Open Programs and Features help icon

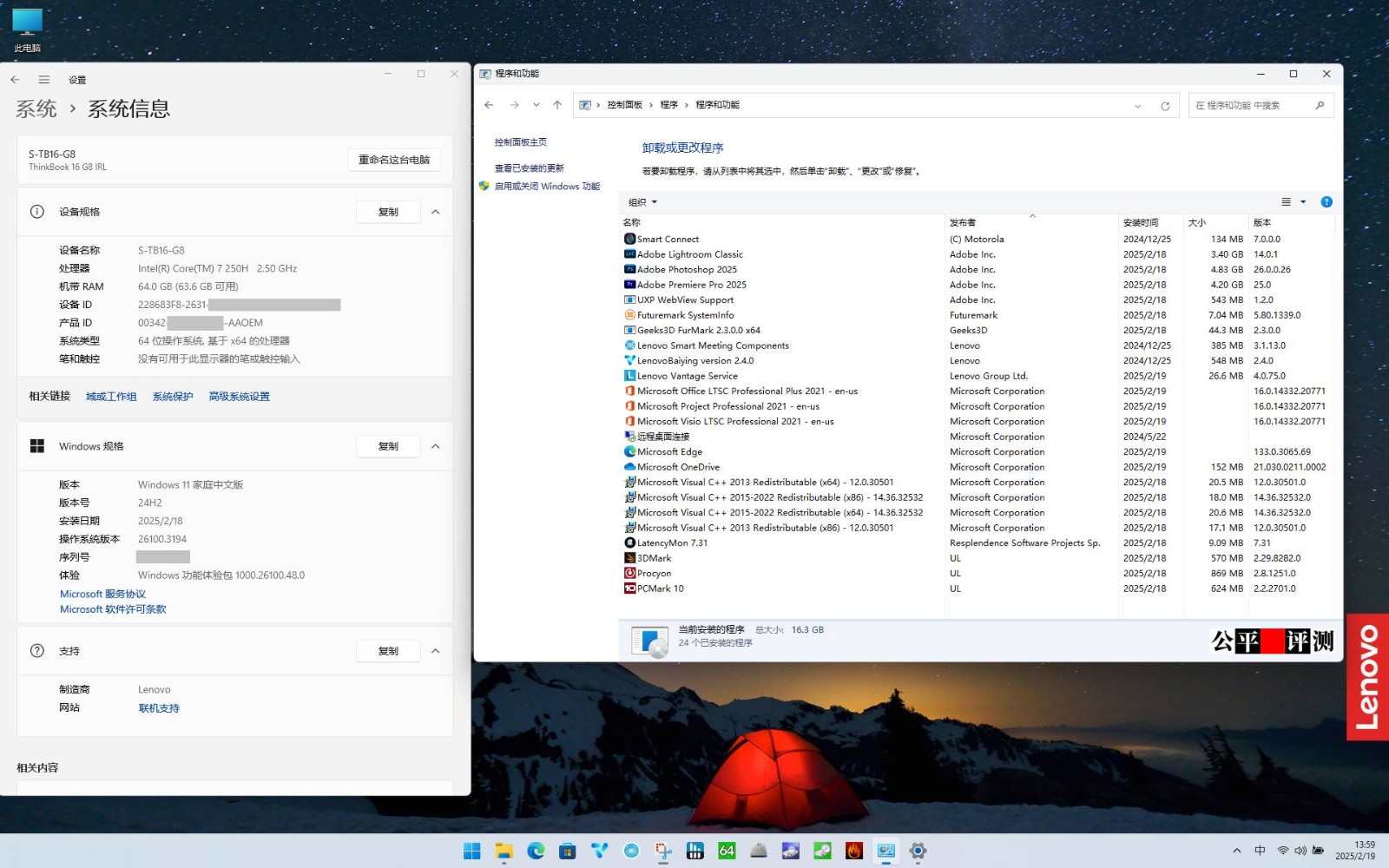[1326, 202]
